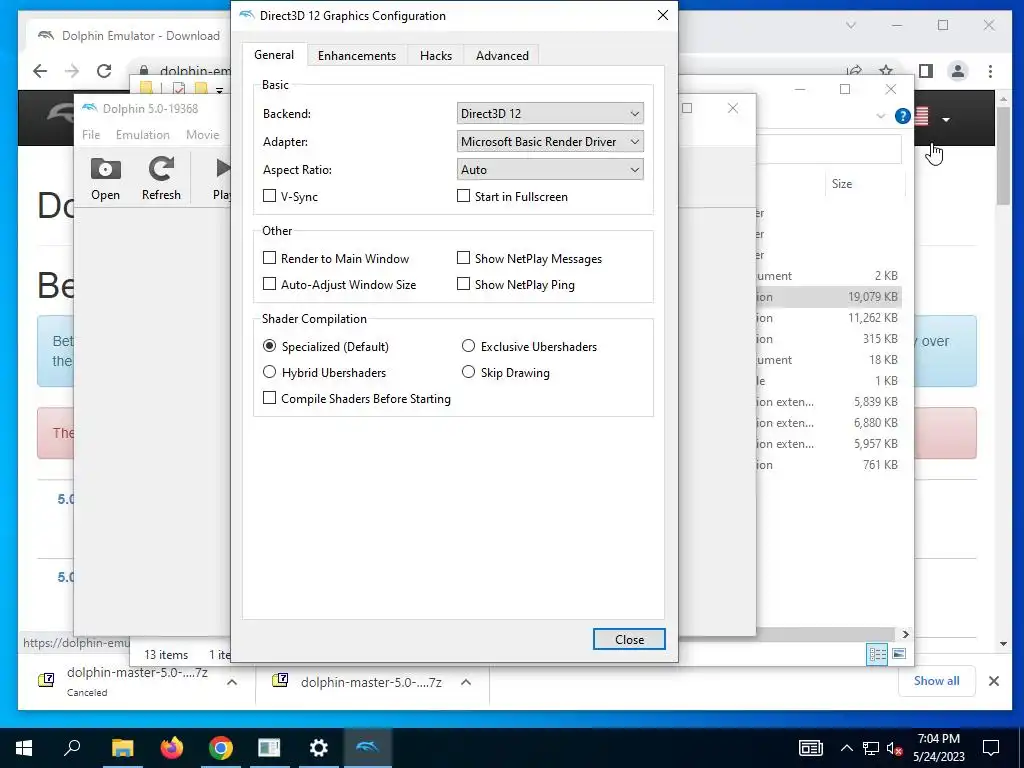The height and width of the screenshot is (768, 1024).
Task: Open the Backend dropdown
Action: coord(550,114)
